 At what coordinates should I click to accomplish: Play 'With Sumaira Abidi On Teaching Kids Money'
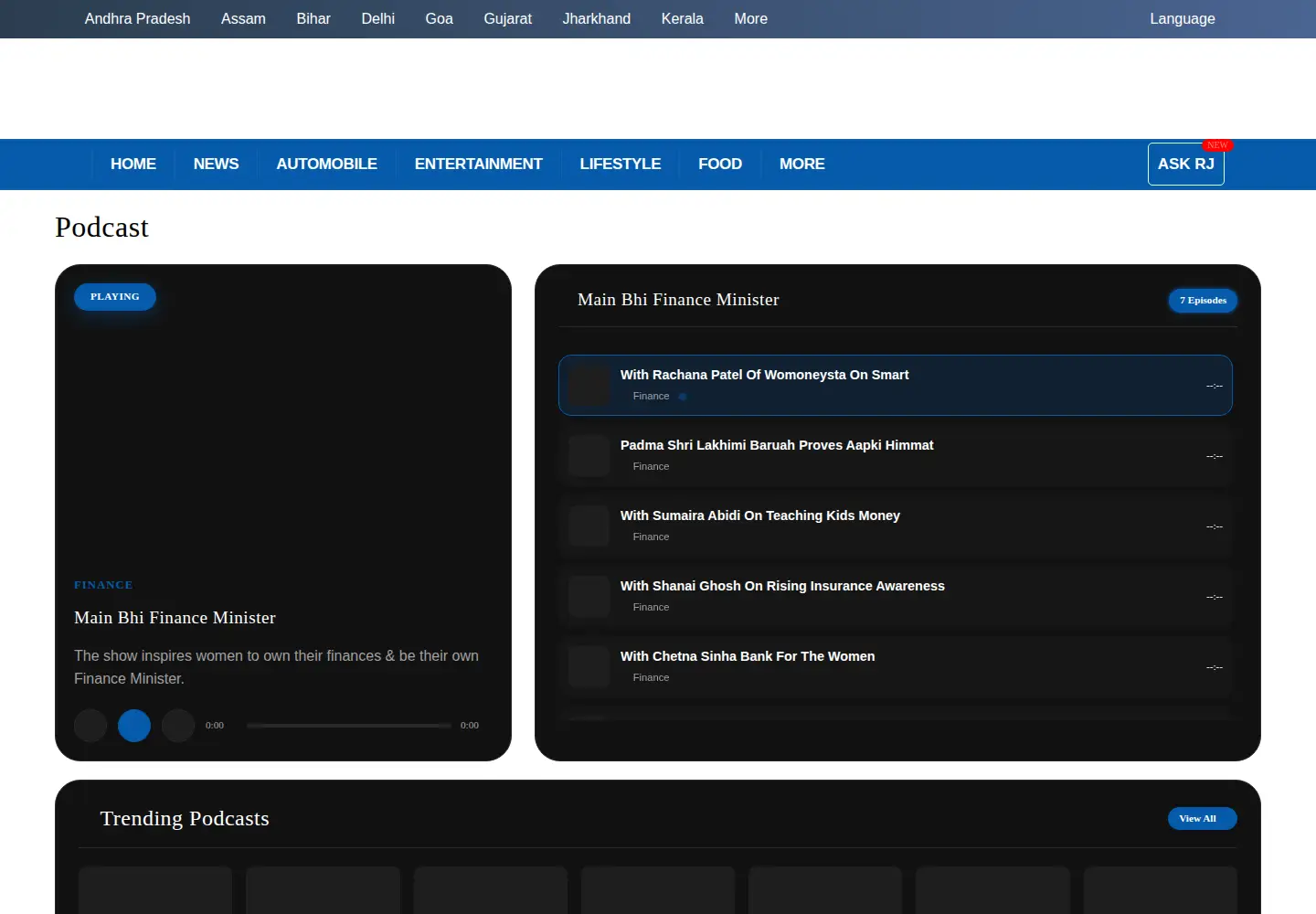click(896, 526)
